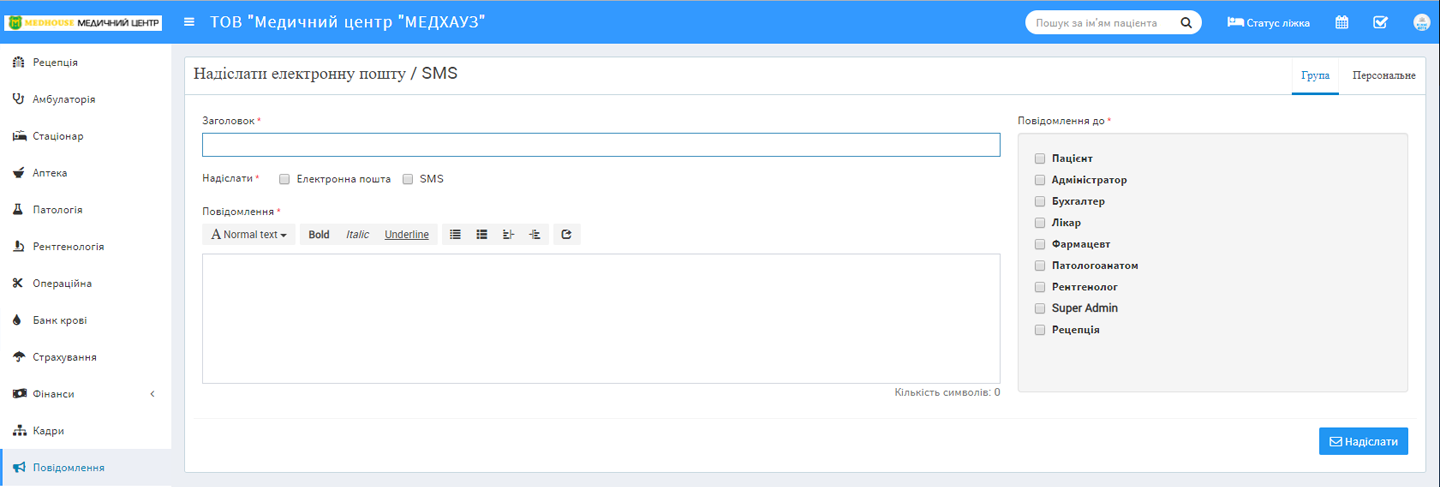Open Рецепція in the sidebar
The image size is (1440, 487).
86,62
